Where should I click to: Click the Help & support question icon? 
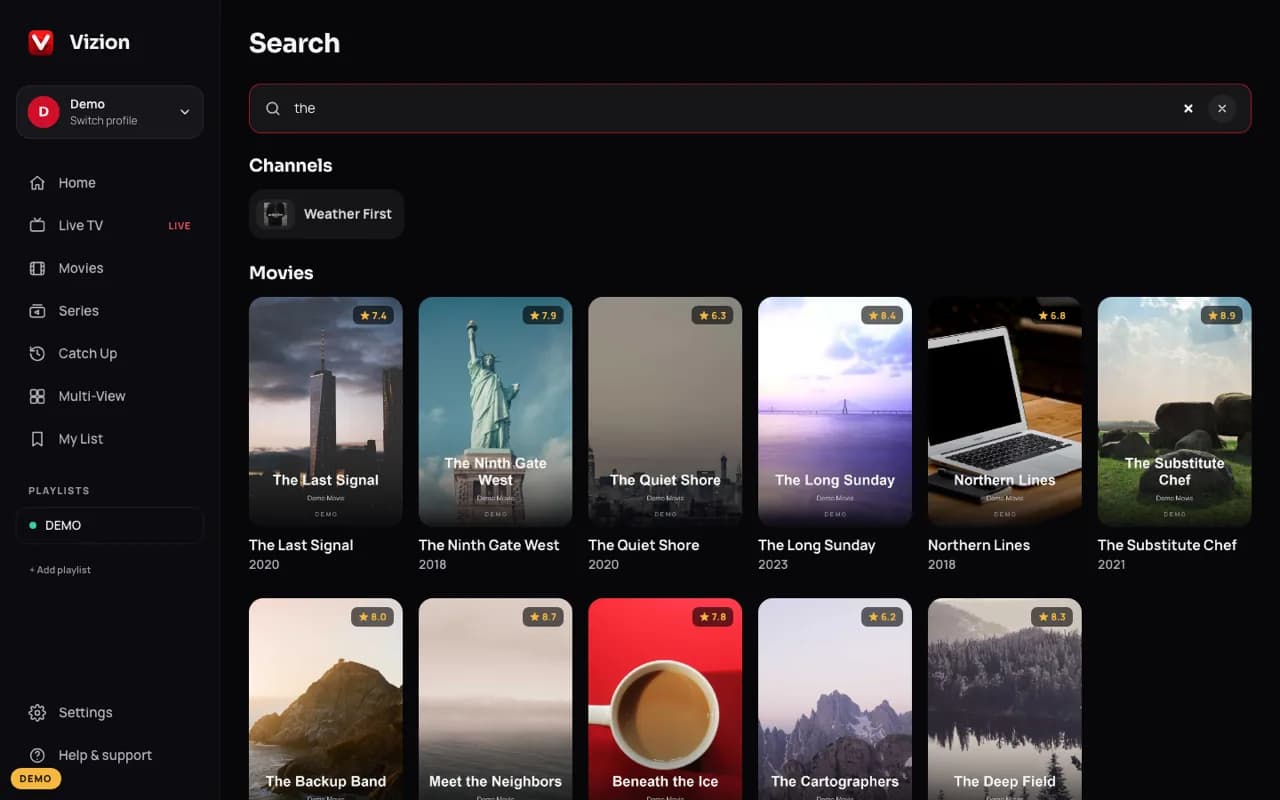click(37, 755)
